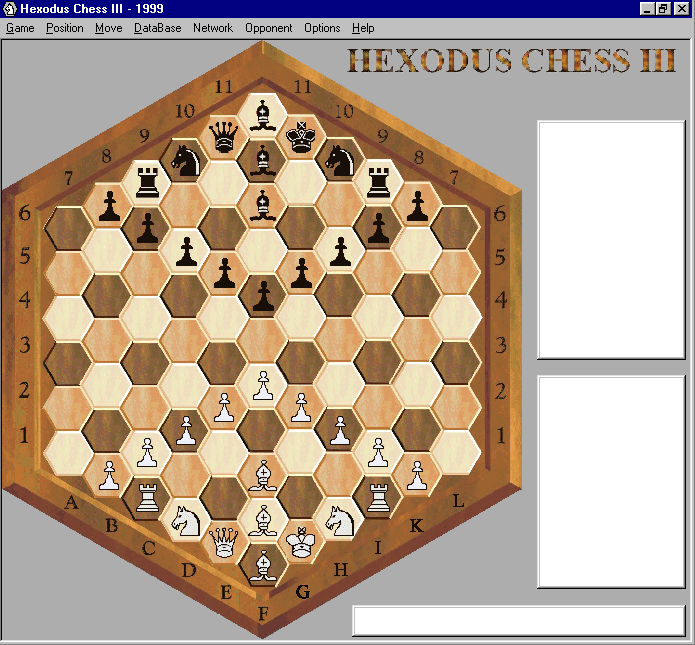
Task: Select the lowest of the three black bishops
Action: click(x=262, y=205)
